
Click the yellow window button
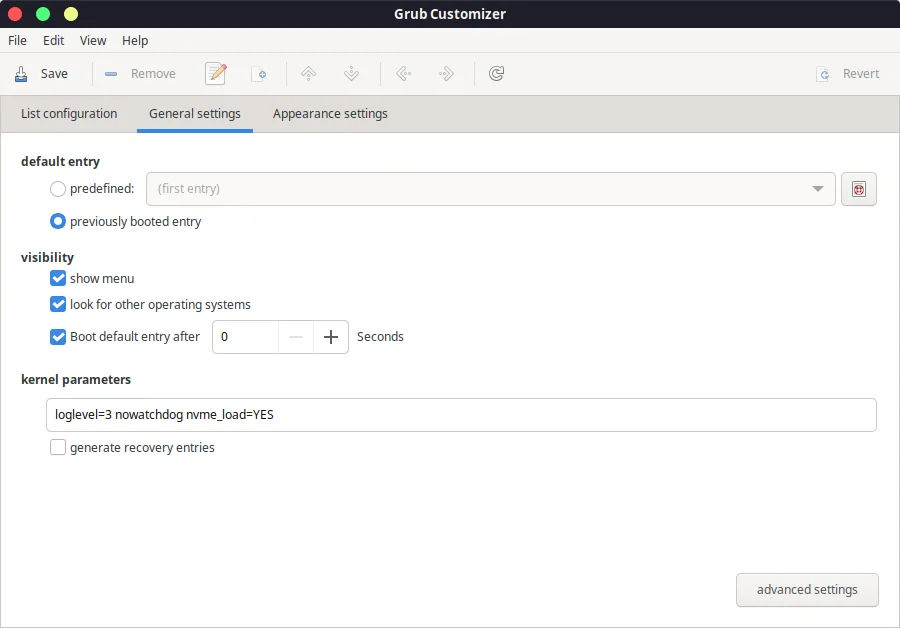pos(71,14)
